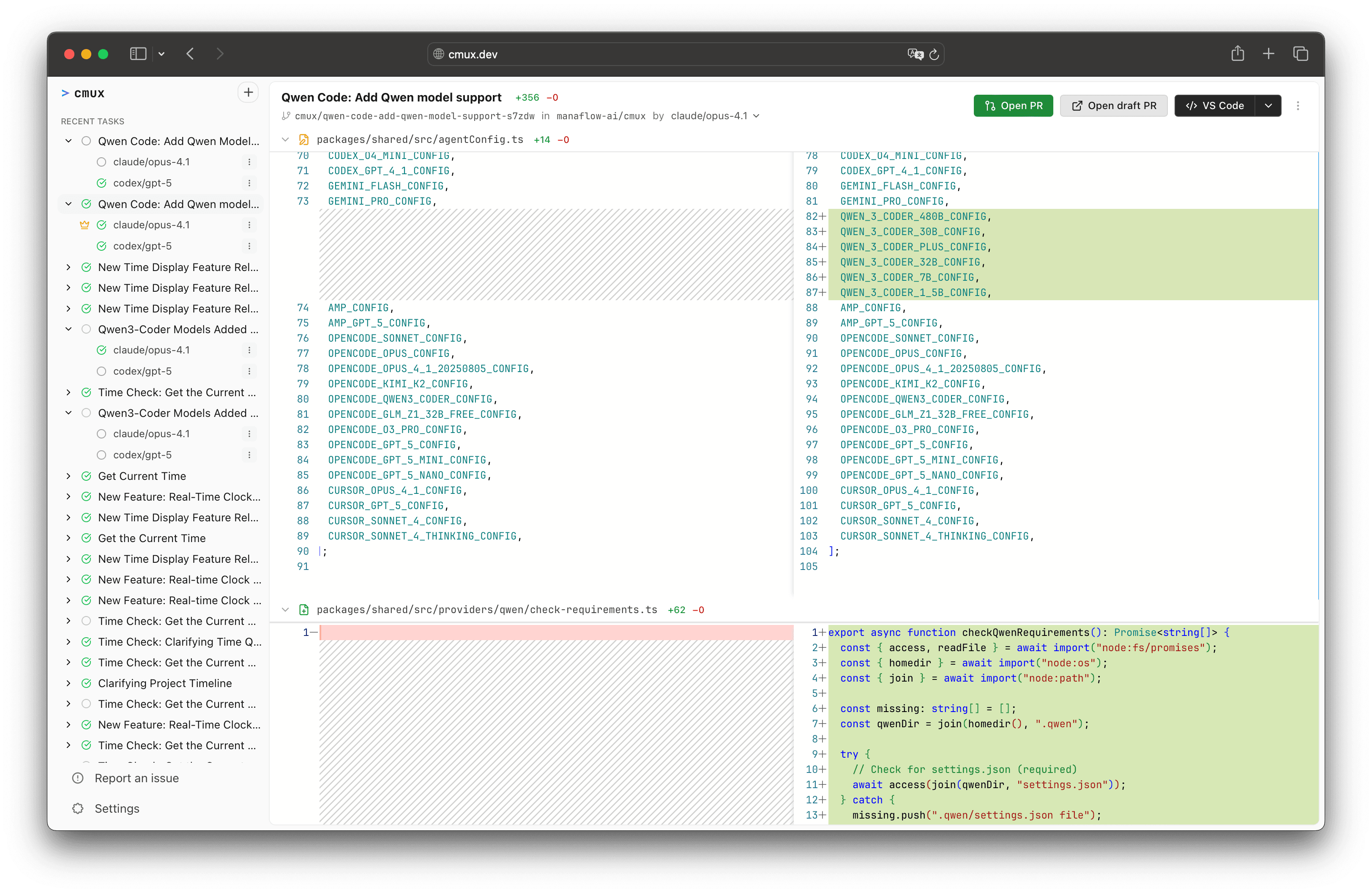Collapse the first Qwen Code: Add Qwen Model task
The height and width of the screenshot is (893, 1372).
point(68,141)
